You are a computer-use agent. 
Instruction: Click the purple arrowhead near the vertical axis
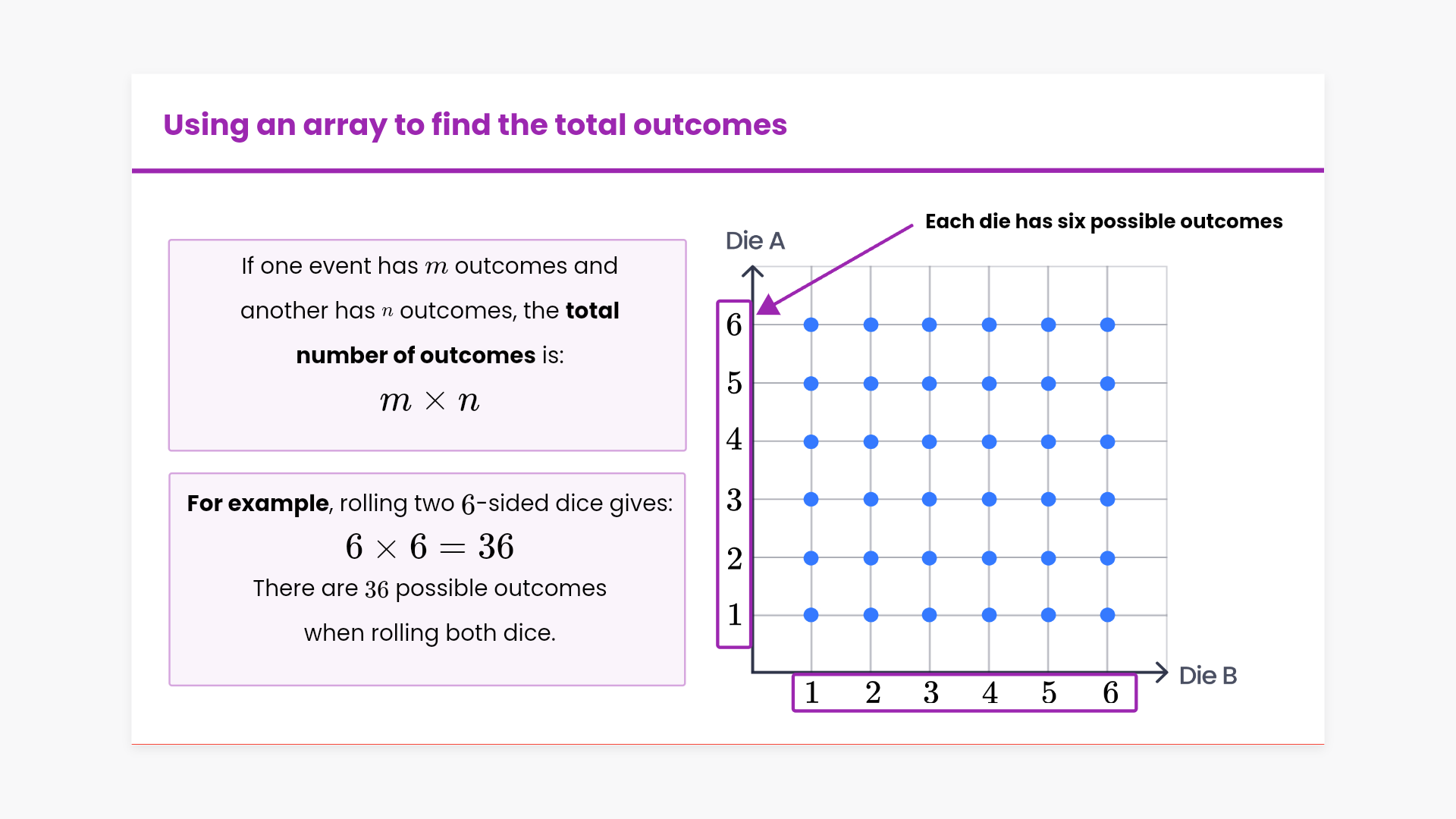pyautogui.click(x=768, y=305)
